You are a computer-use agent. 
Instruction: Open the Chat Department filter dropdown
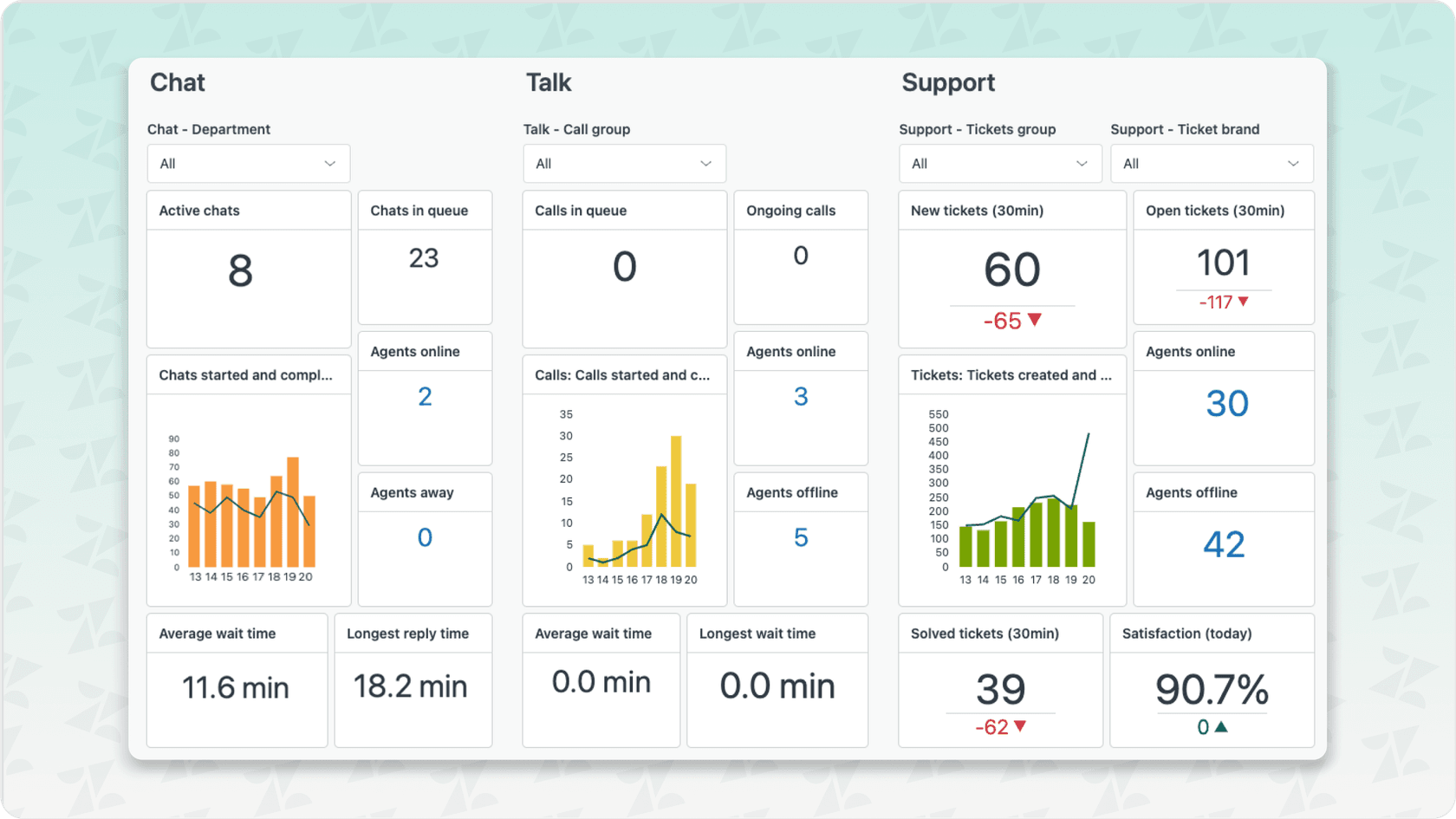coord(249,163)
